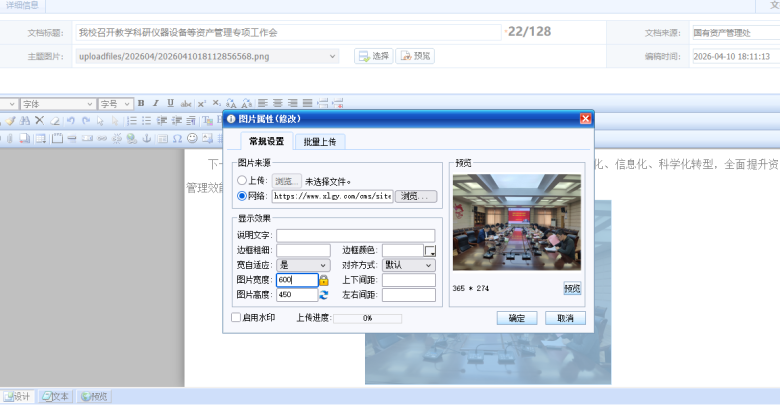This screenshot has height=420, width=780.
Task: Apply underline formatting in editor toolbar
Action: (x=170, y=103)
